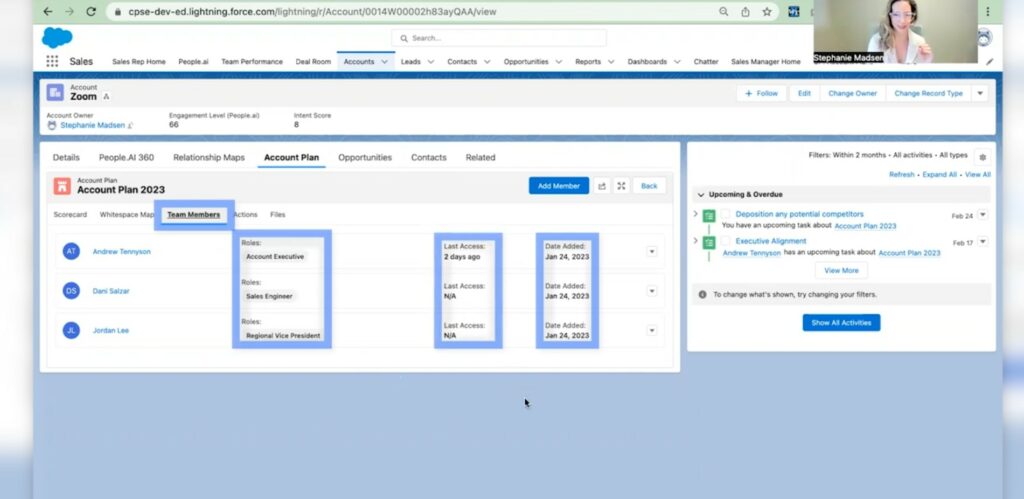Screen dimensions: 1024x499
Task: Click the Account record icon in header
Action: click(55, 93)
